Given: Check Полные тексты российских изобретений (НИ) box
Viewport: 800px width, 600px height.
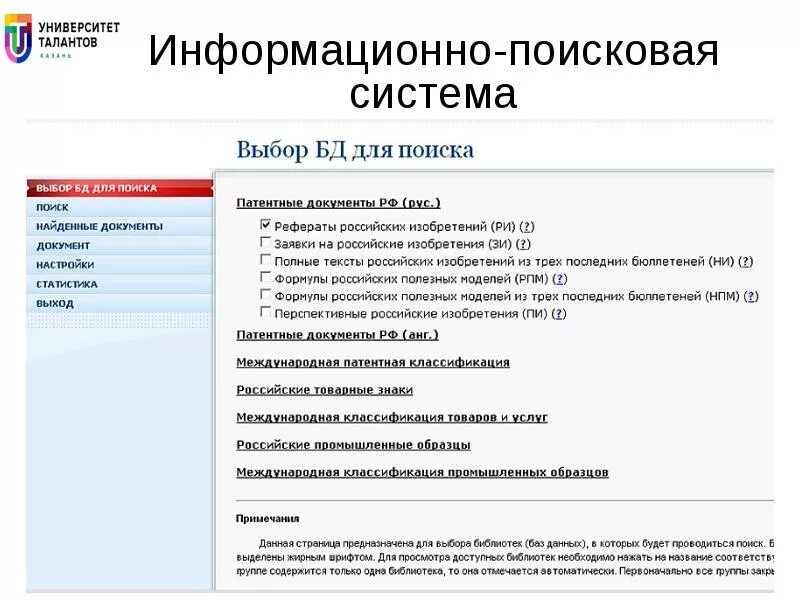Looking at the screenshot, I should pos(265,259).
